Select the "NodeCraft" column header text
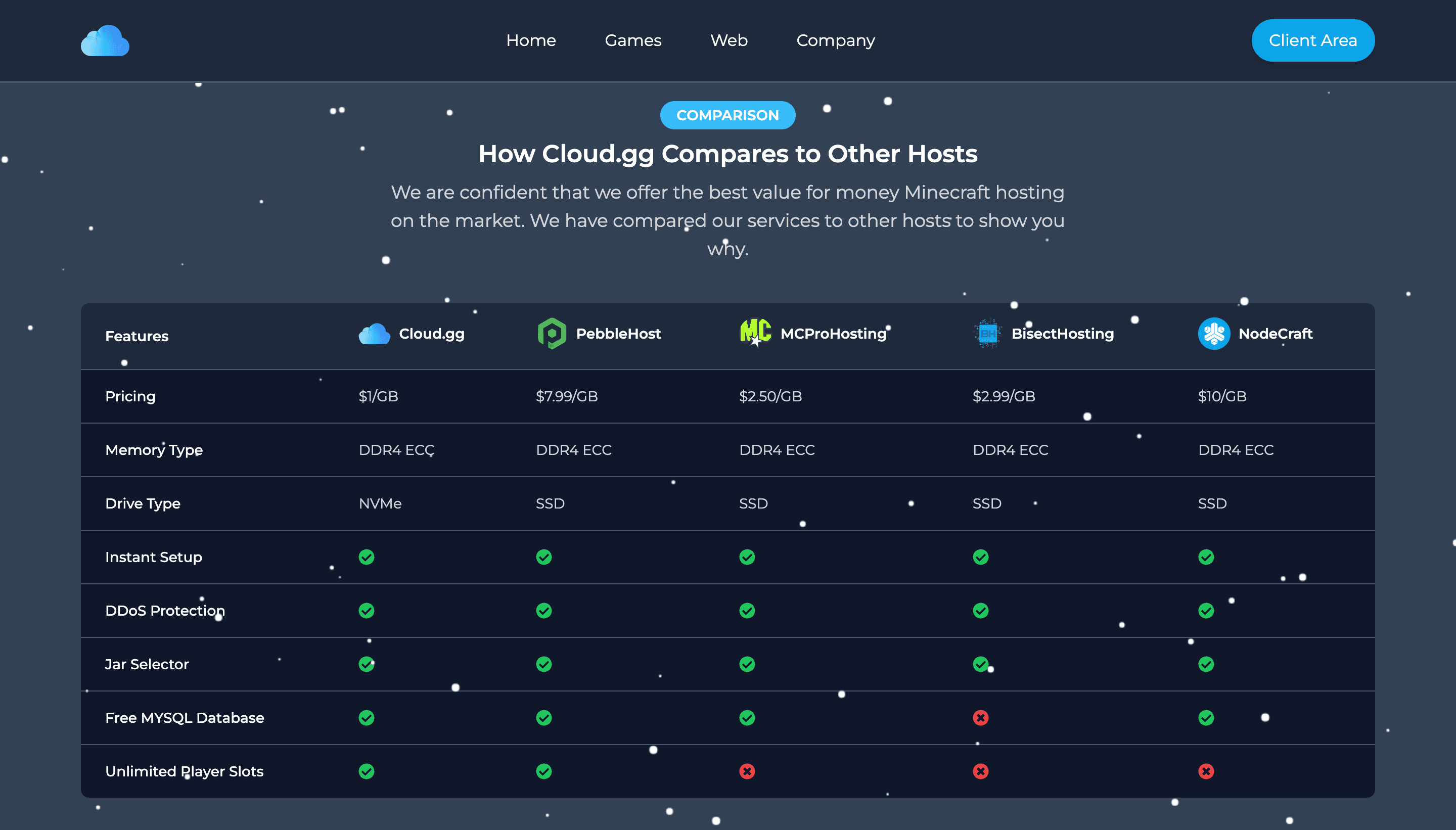 (x=1276, y=334)
